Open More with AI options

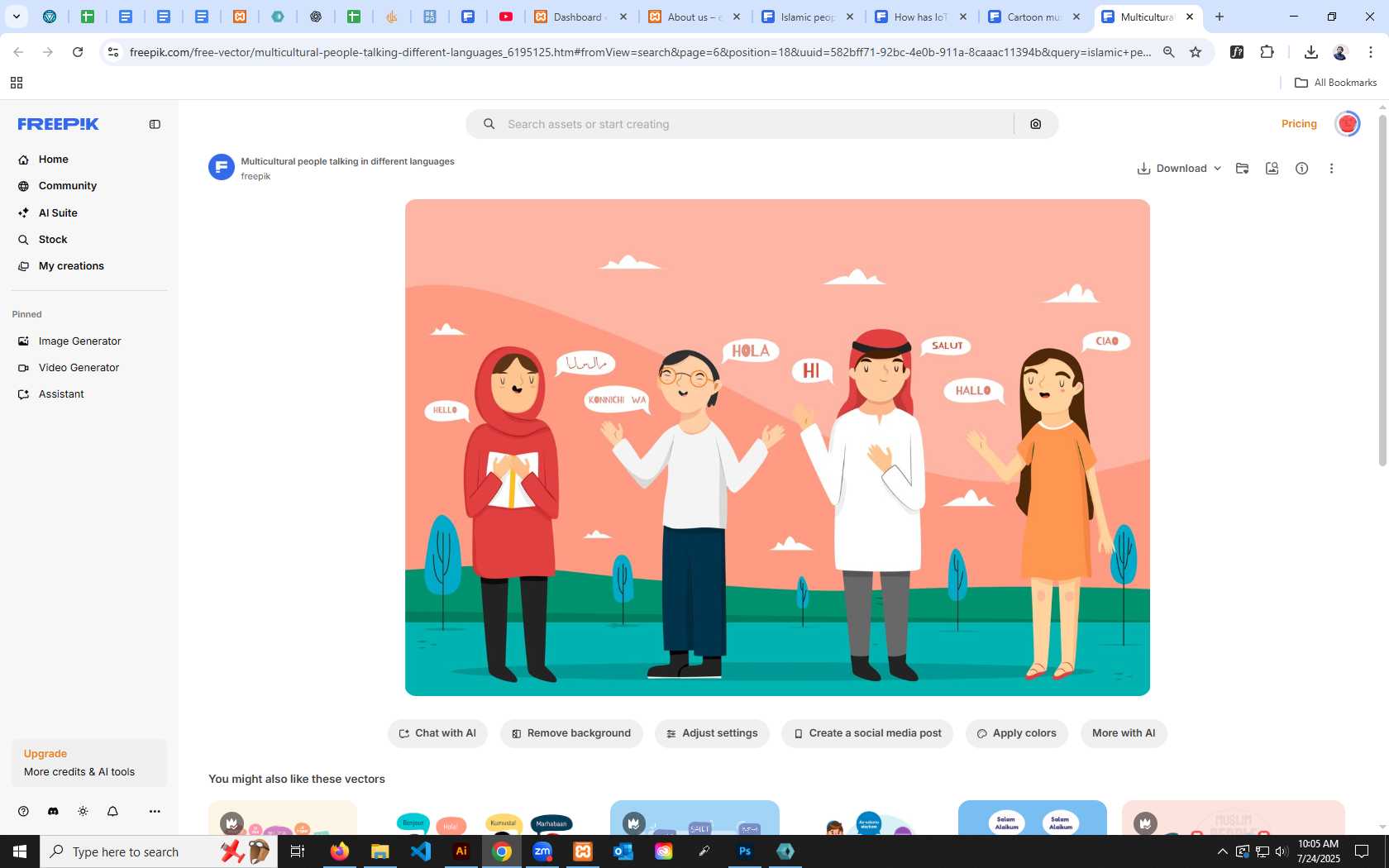coord(1124,733)
